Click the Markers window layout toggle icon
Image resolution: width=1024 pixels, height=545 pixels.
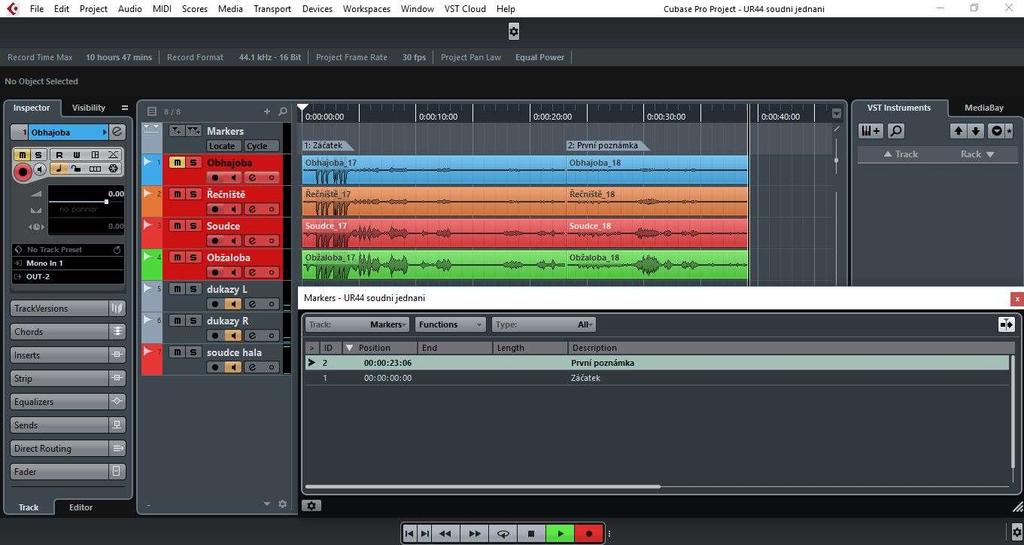1006,324
